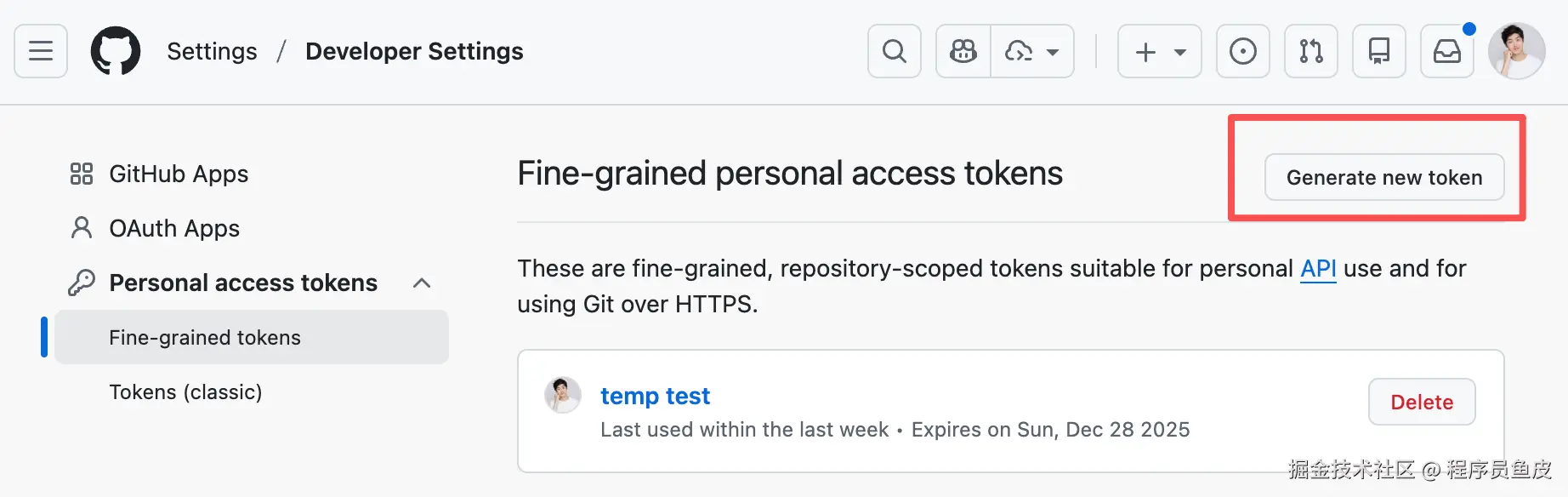Click the Generate new token button

pyautogui.click(x=1383, y=177)
